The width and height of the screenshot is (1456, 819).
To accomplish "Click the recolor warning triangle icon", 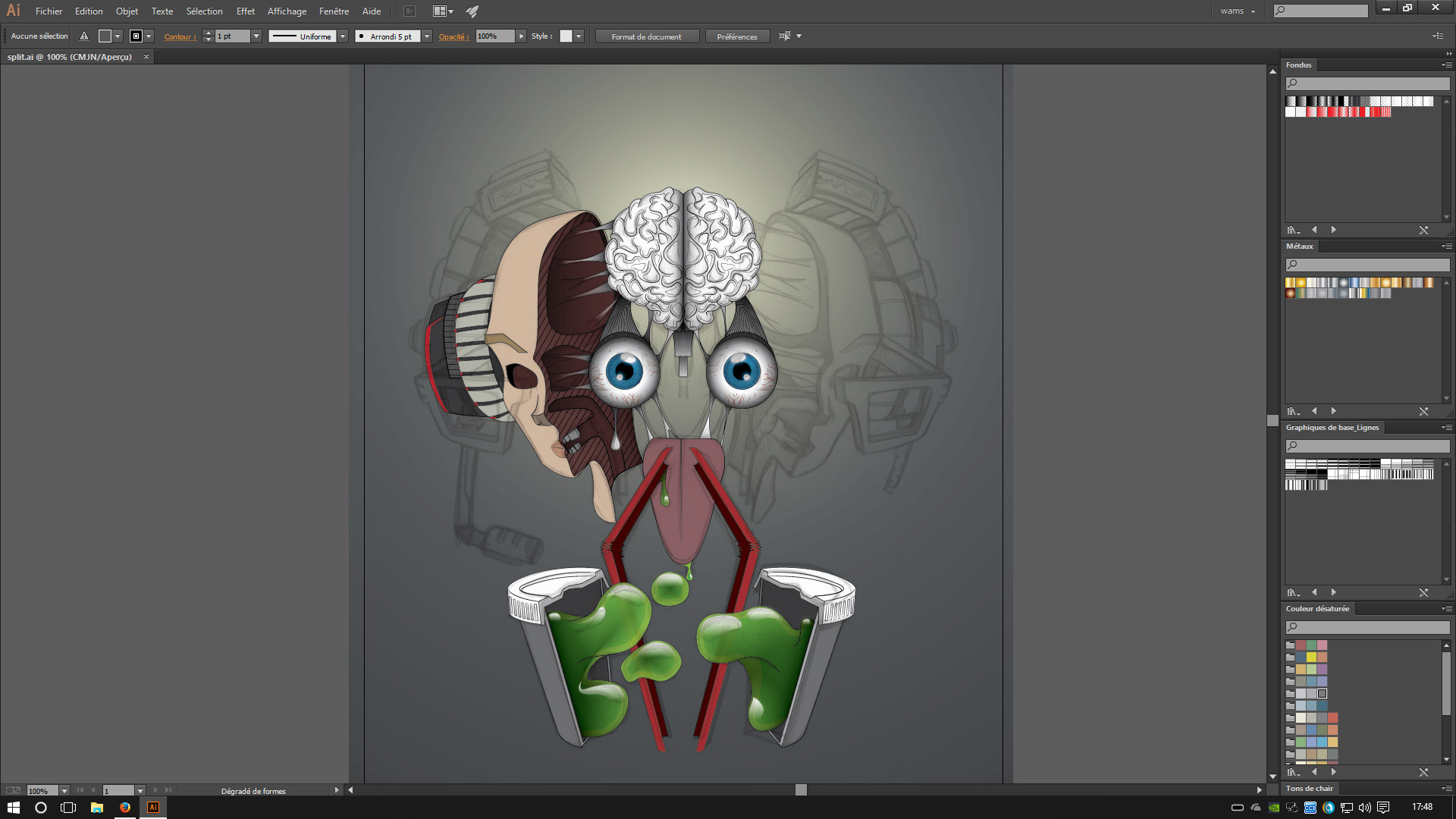I will [x=84, y=36].
